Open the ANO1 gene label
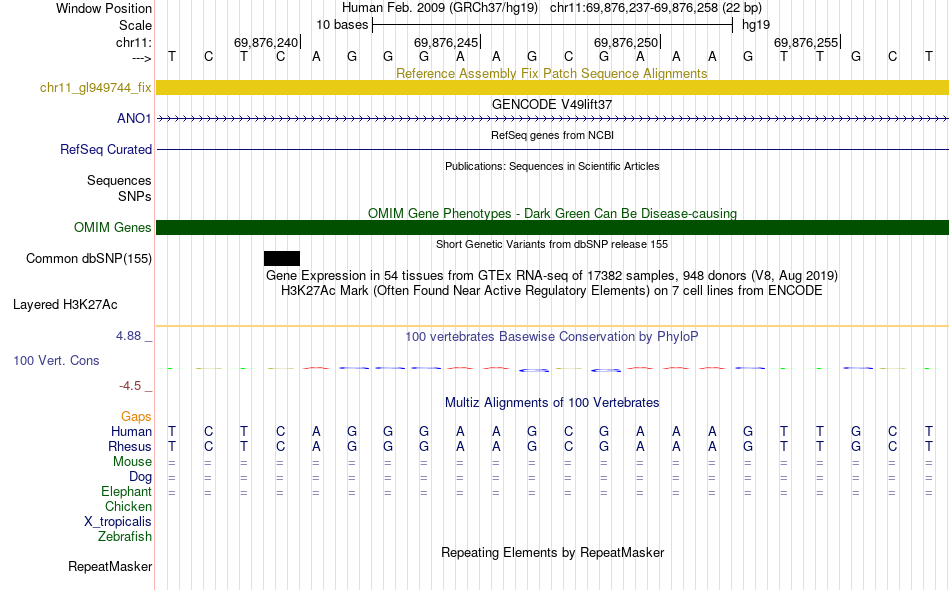The image size is (950, 590). [134, 118]
